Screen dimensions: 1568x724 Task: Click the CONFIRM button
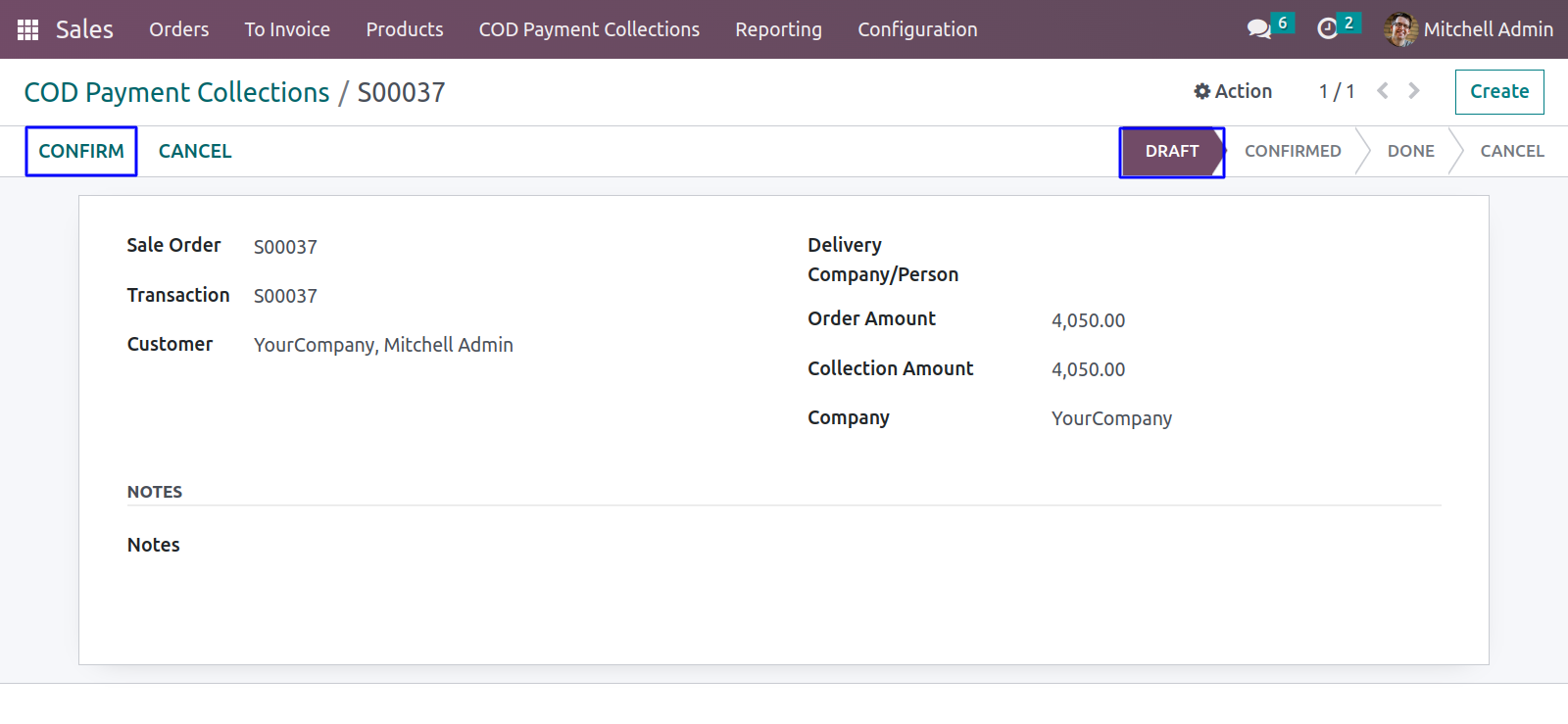[81, 151]
